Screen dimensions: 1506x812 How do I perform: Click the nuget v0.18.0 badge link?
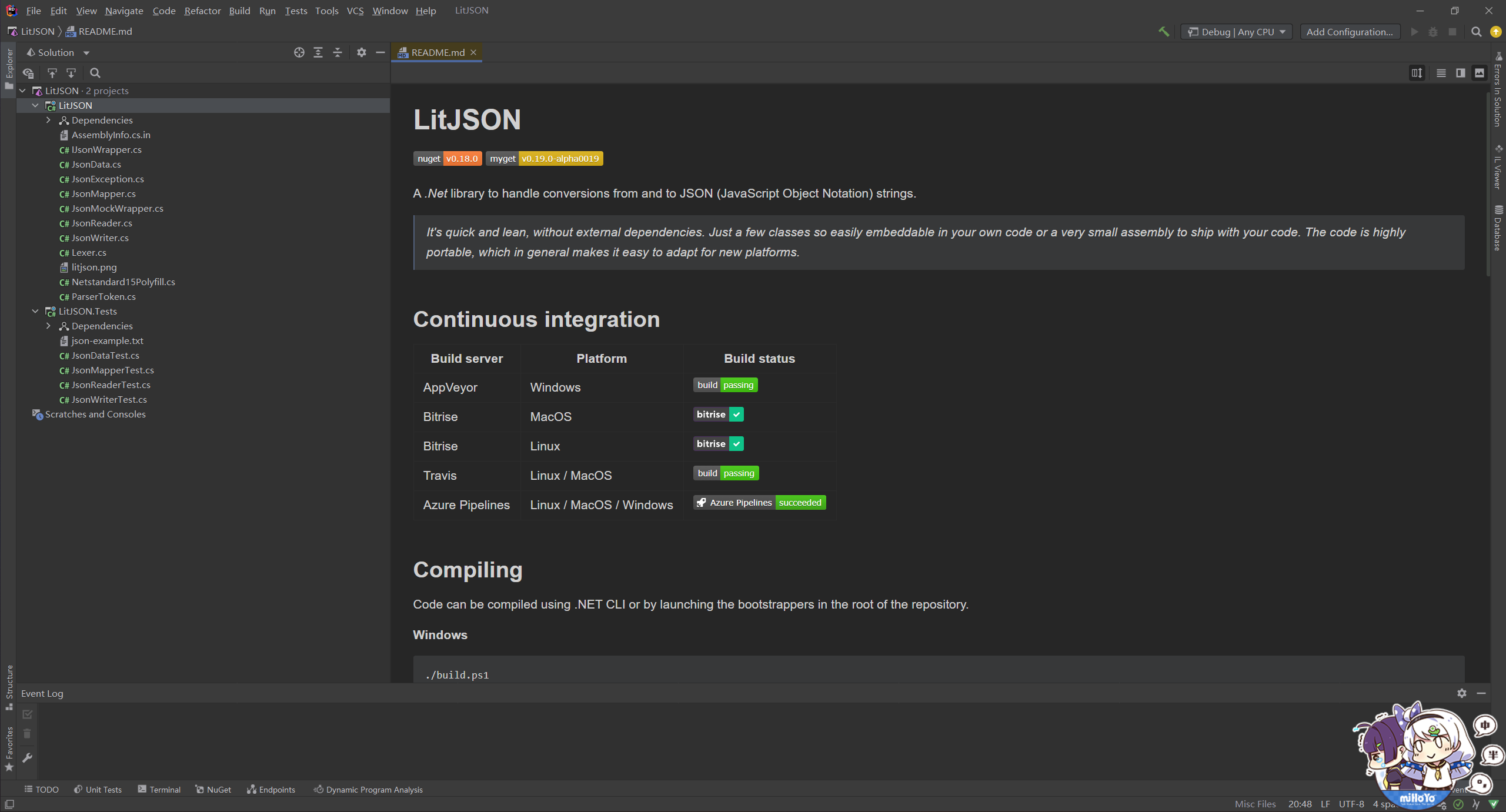coord(448,158)
